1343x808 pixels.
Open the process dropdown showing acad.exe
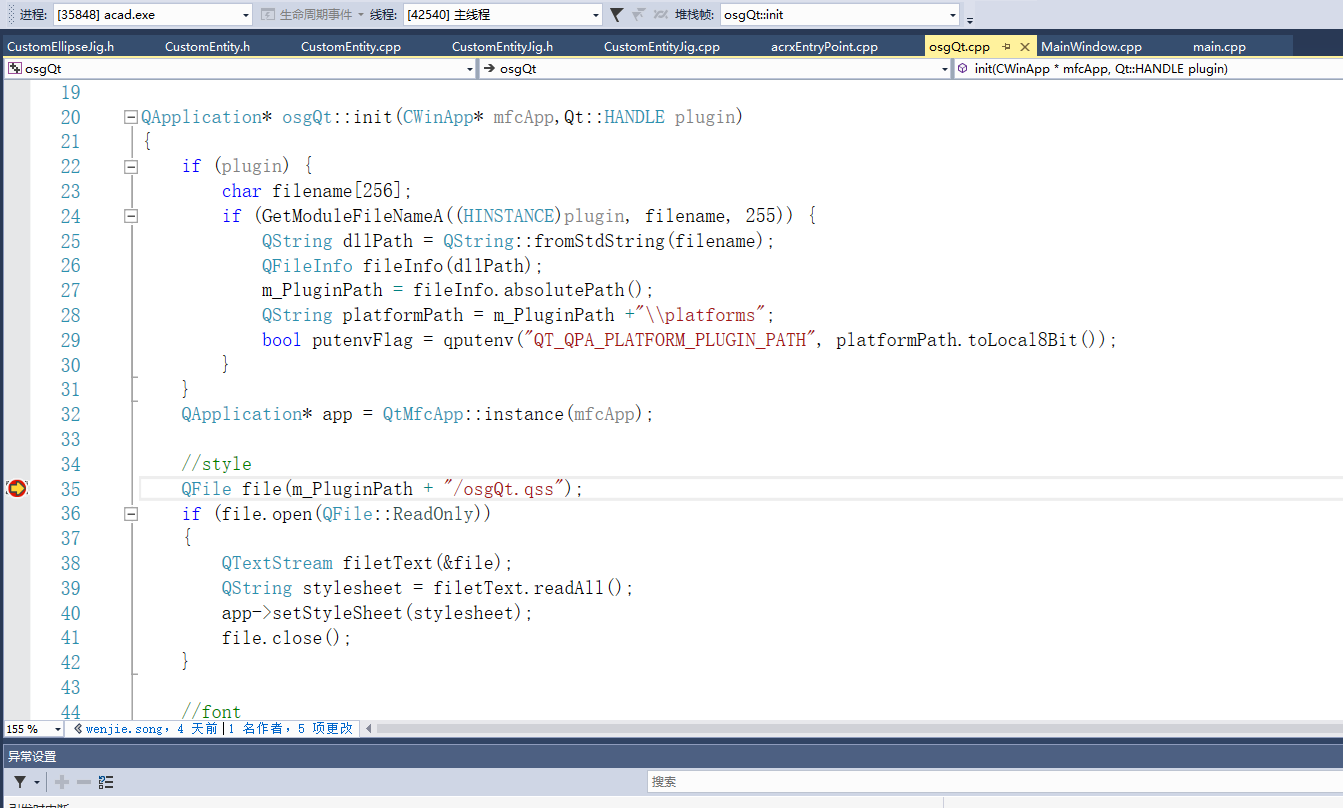(153, 14)
